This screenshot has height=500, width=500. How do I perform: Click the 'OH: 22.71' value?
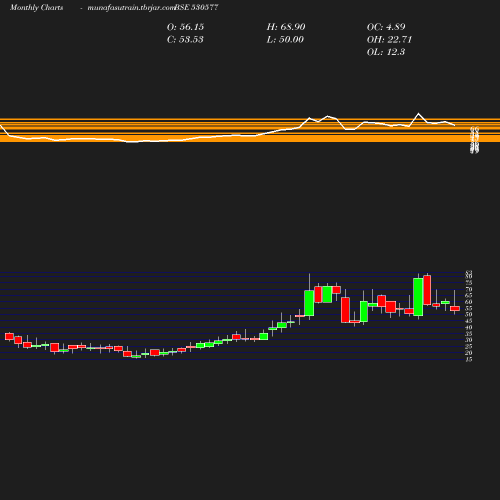click(389, 40)
